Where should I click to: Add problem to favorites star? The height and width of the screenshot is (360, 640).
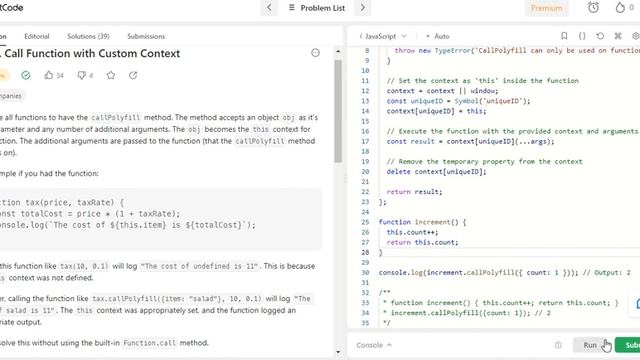(x=111, y=75)
